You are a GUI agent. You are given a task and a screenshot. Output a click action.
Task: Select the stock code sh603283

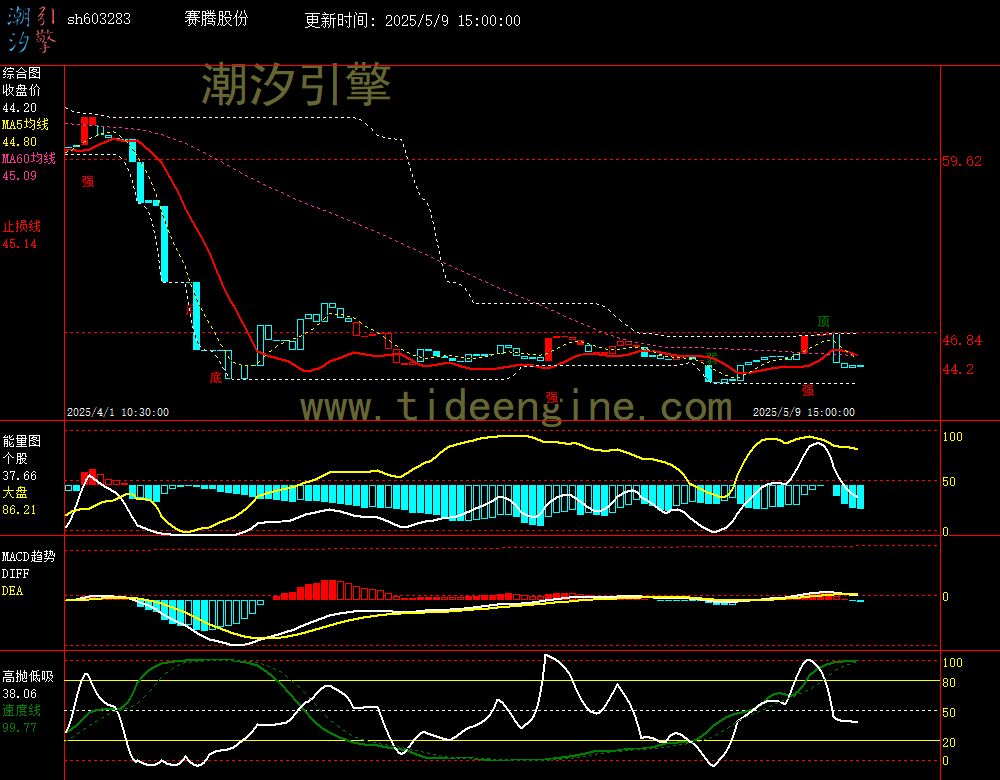(x=99, y=19)
